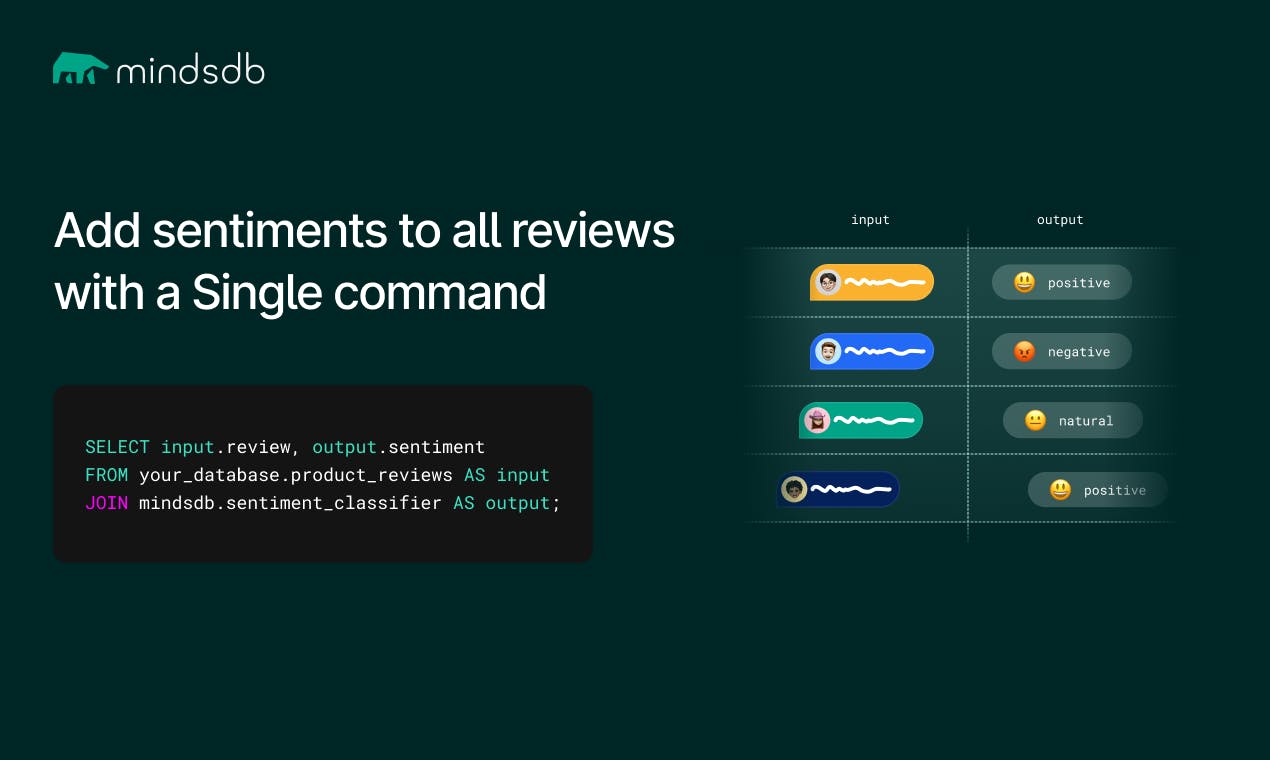Click the 'natural' output label
1270x760 pixels.
[1086, 421]
